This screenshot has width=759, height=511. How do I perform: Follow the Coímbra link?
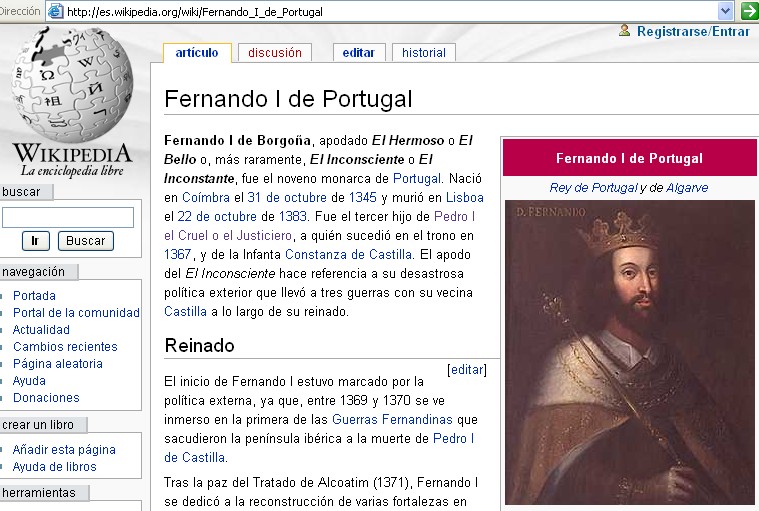pos(206,197)
